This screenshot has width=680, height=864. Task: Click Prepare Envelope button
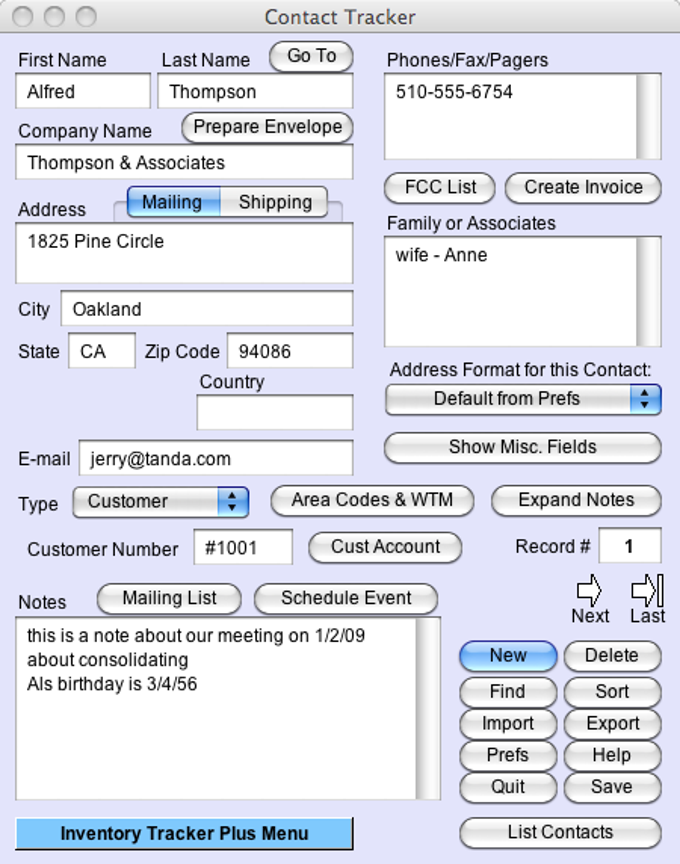(267, 127)
